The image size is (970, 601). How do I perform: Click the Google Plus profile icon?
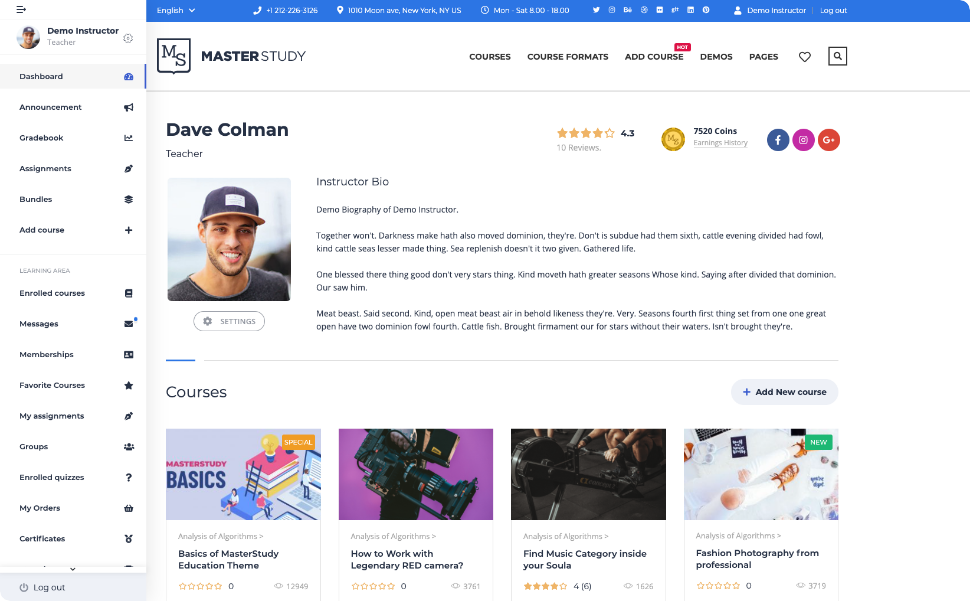(828, 140)
